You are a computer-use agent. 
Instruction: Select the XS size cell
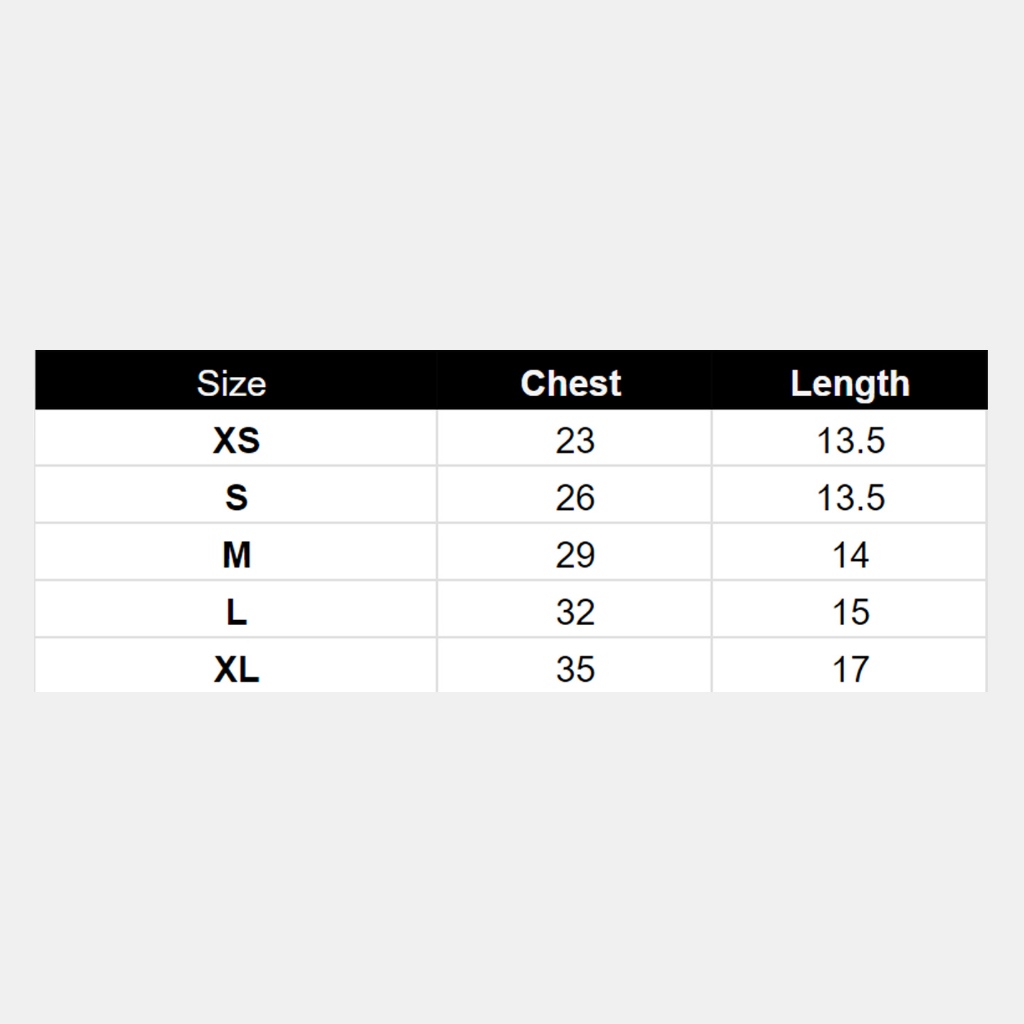click(236, 439)
